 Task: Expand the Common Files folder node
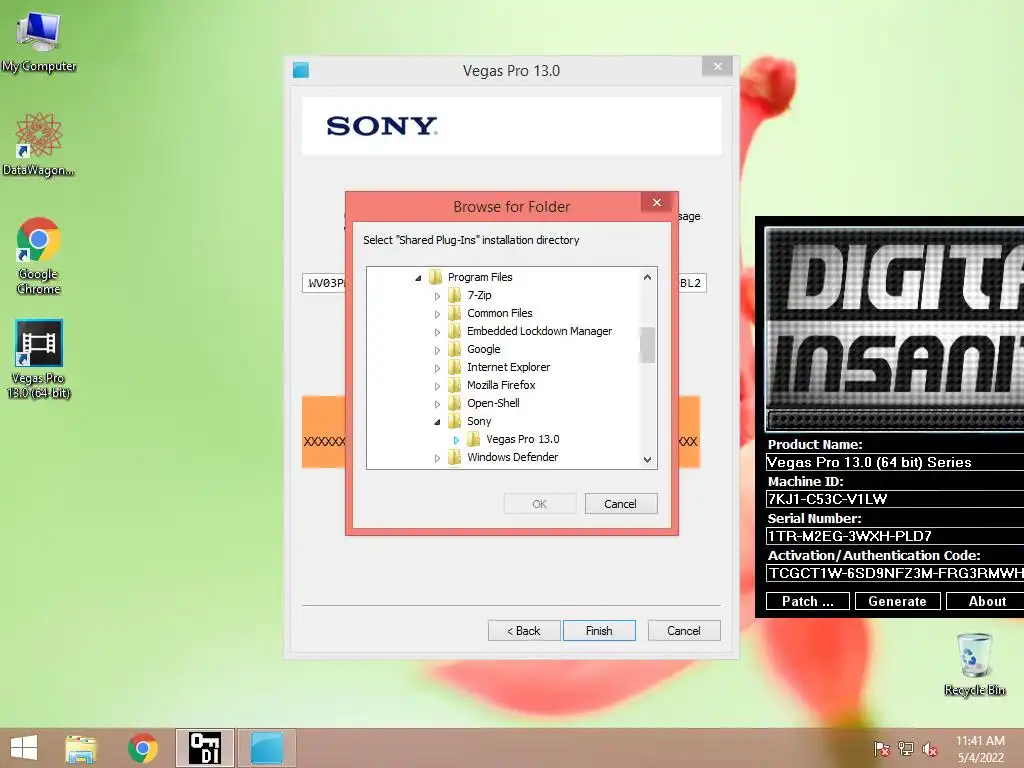(437, 314)
